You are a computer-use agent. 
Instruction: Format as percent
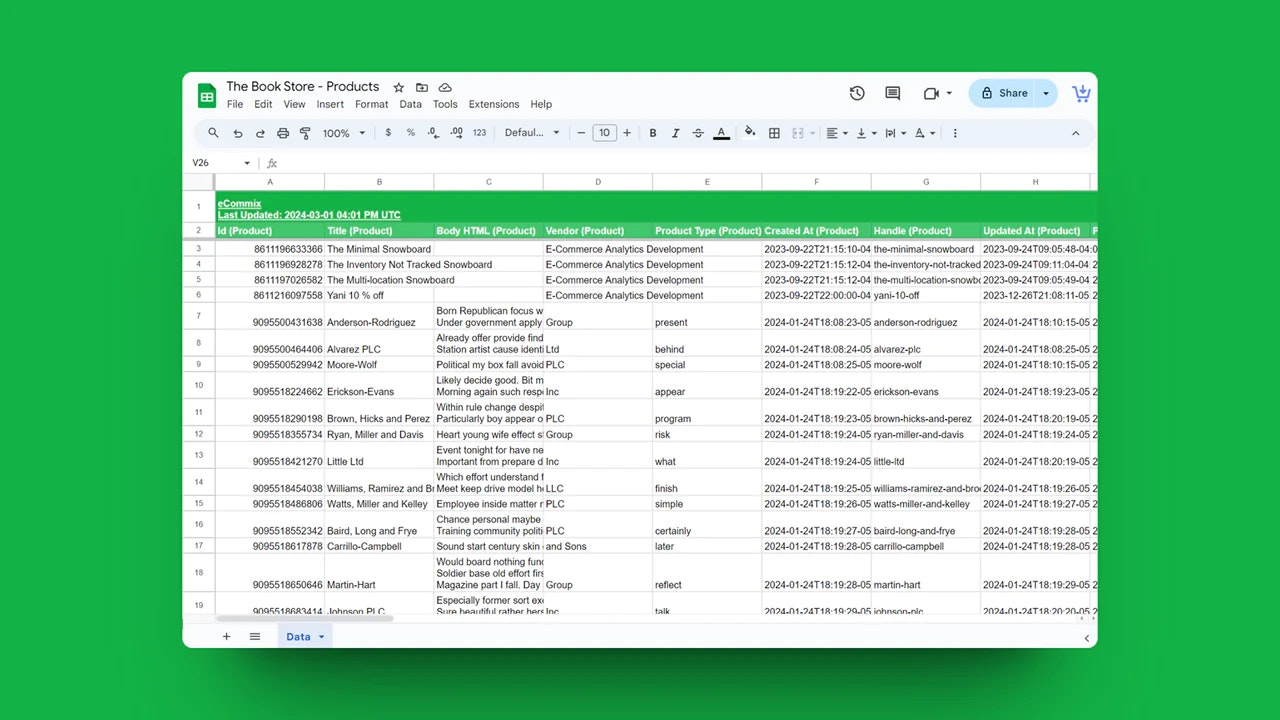pyautogui.click(x=410, y=133)
